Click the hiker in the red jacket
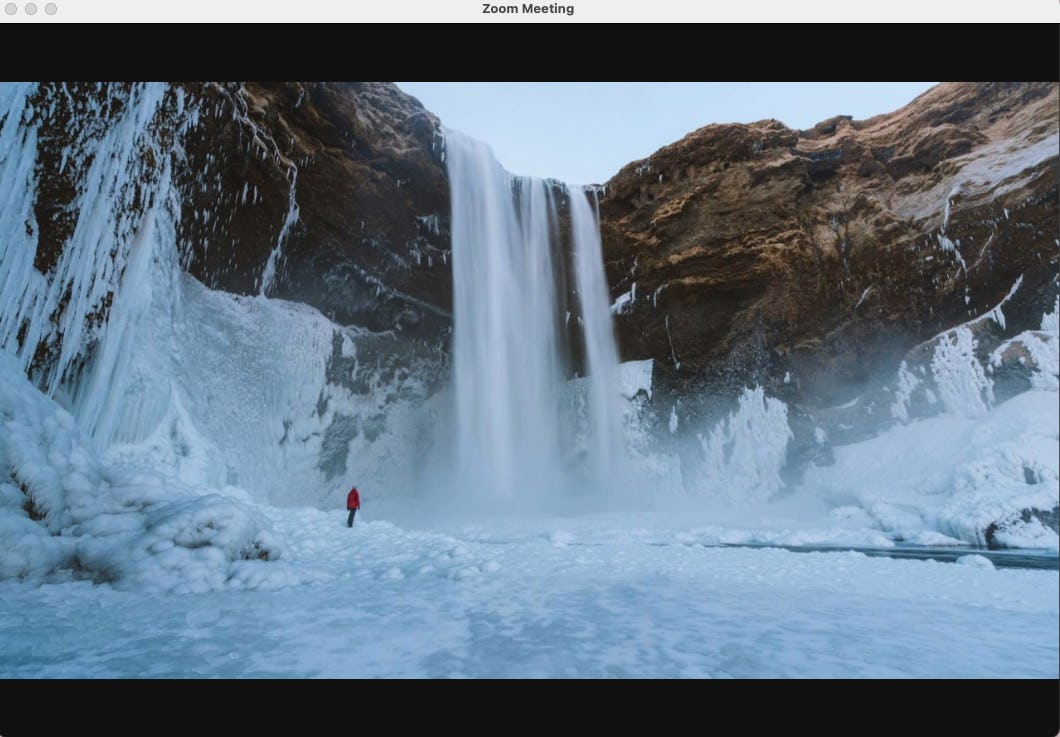 point(352,502)
